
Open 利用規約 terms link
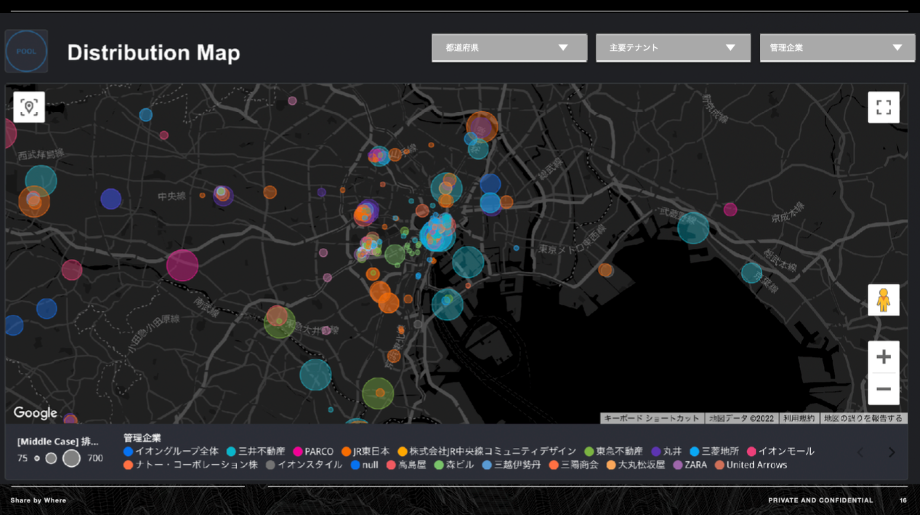pos(799,418)
